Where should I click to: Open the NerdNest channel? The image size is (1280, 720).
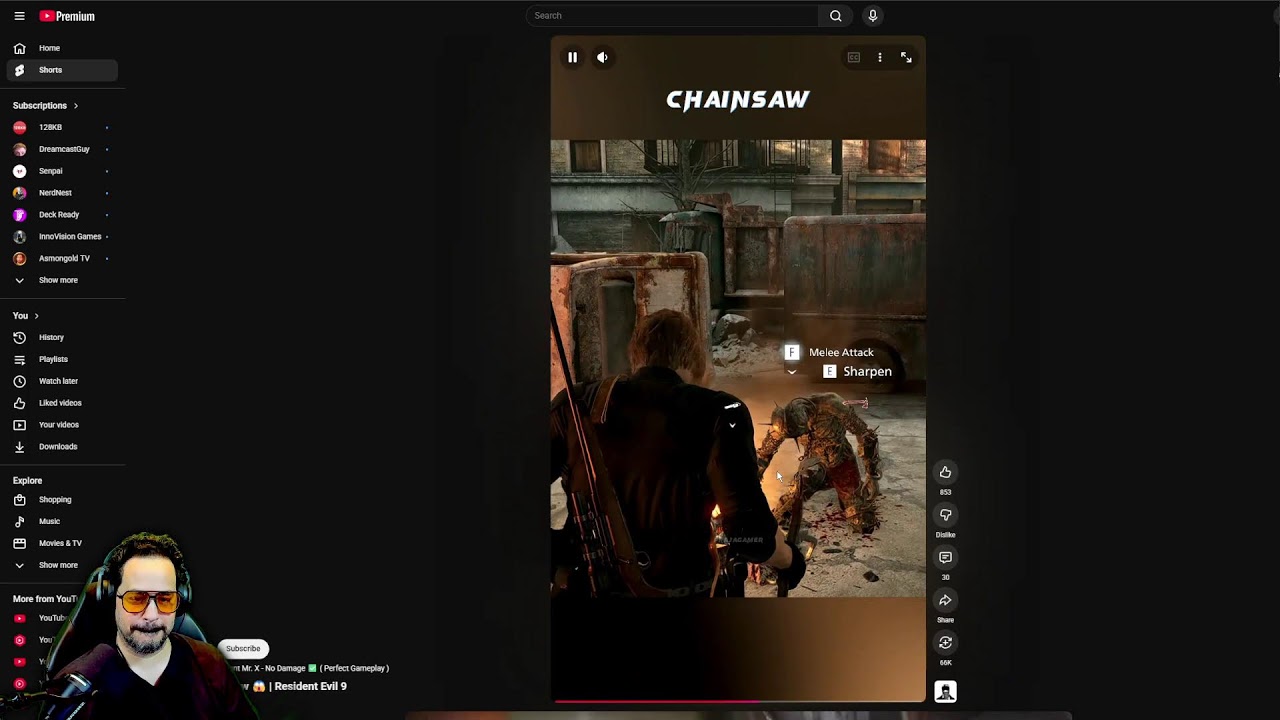click(62, 193)
